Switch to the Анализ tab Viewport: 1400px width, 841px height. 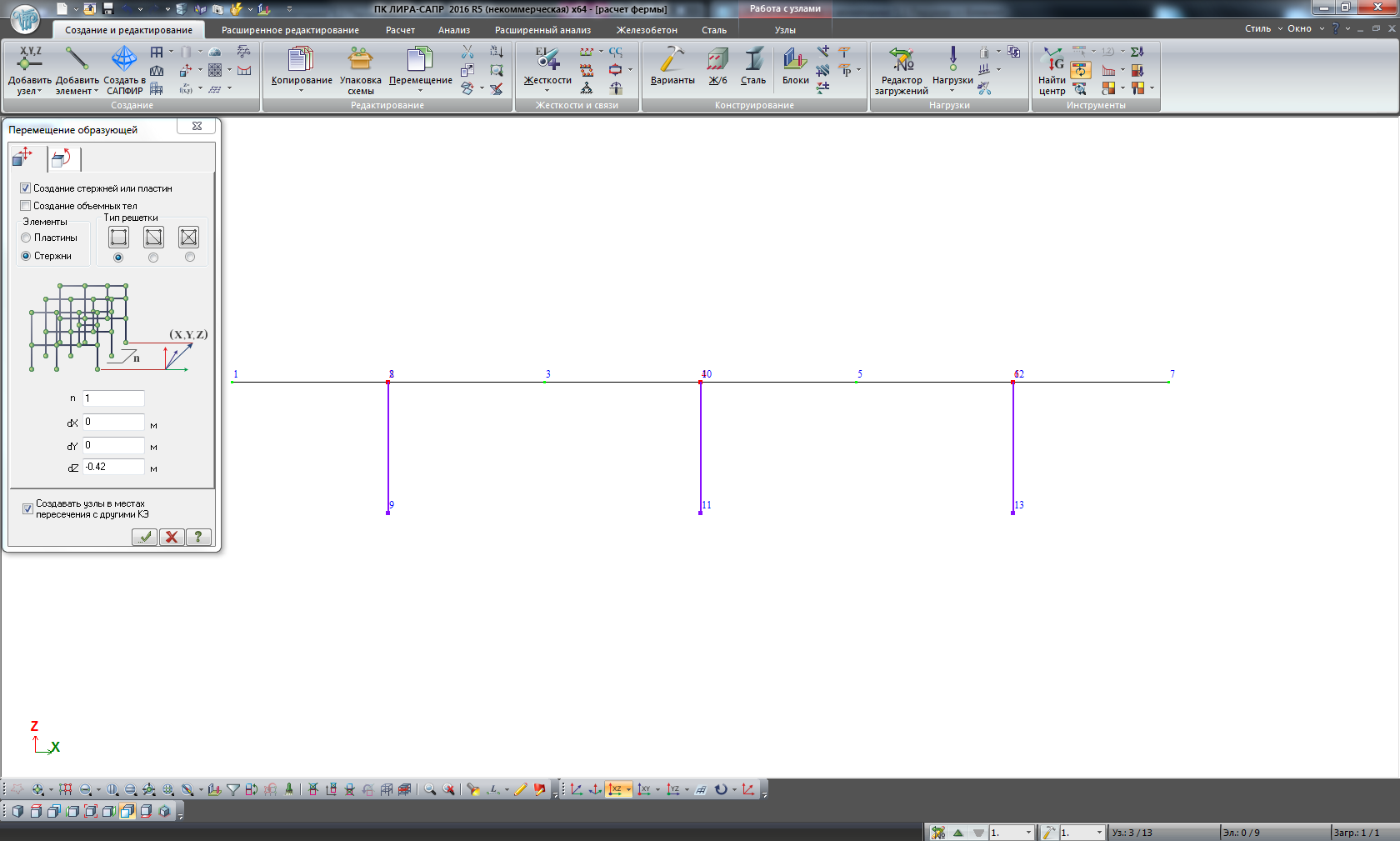click(x=454, y=30)
